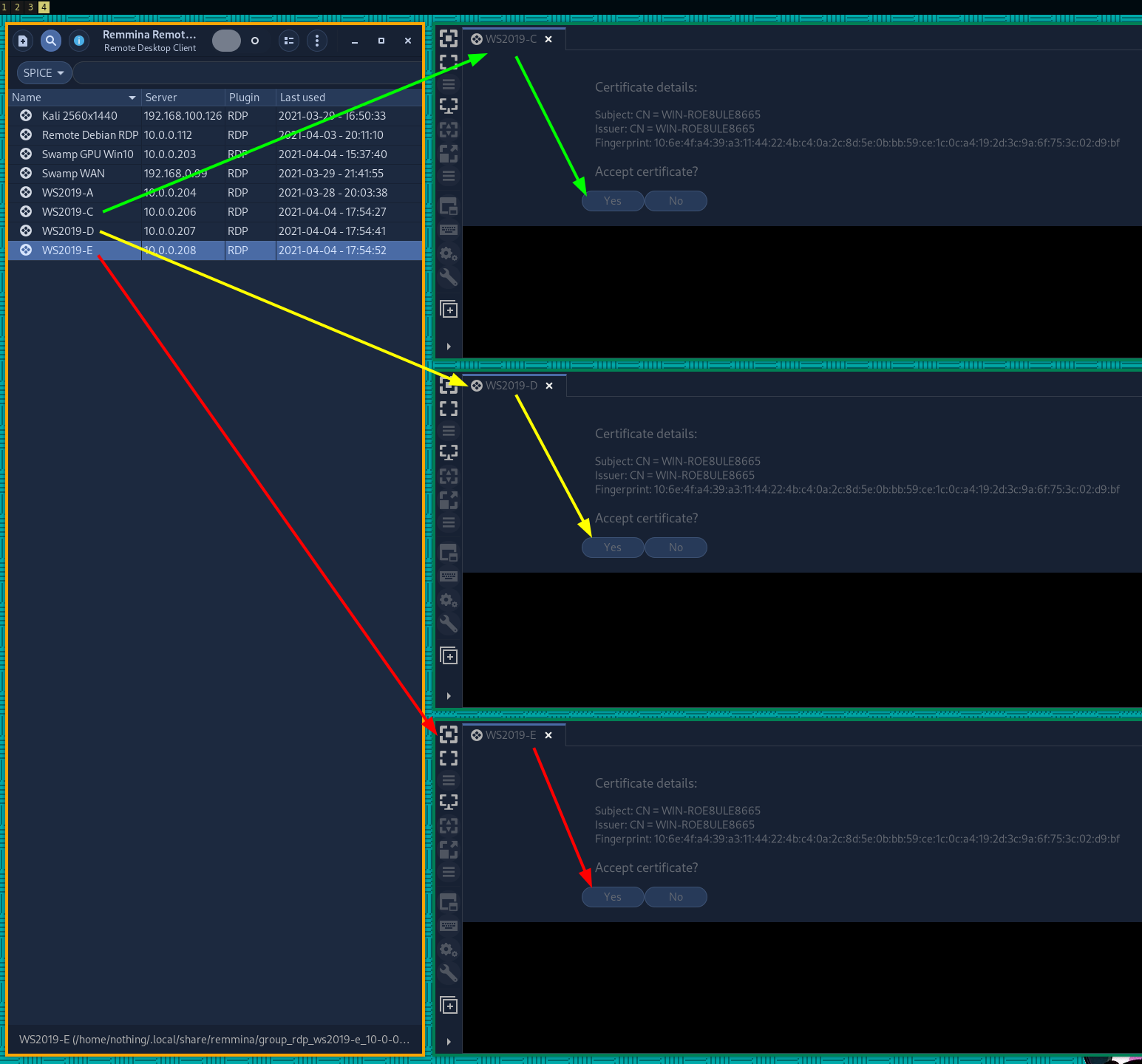The image size is (1142, 1064).
Task: Decline certificate with No in WS2019-D window
Action: (676, 548)
